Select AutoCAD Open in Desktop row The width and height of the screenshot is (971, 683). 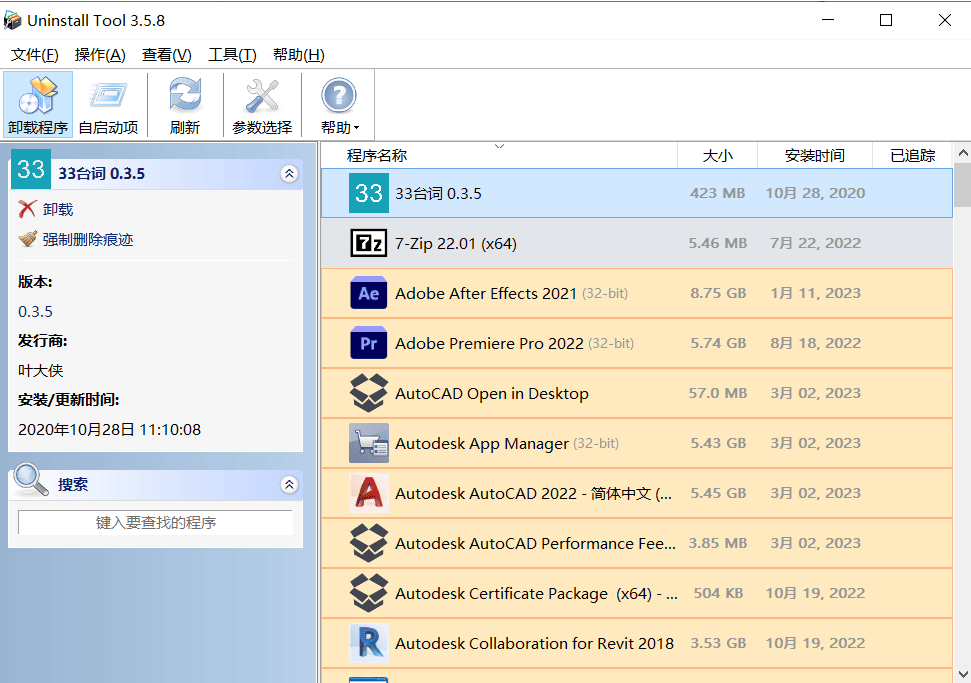coord(637,393)
